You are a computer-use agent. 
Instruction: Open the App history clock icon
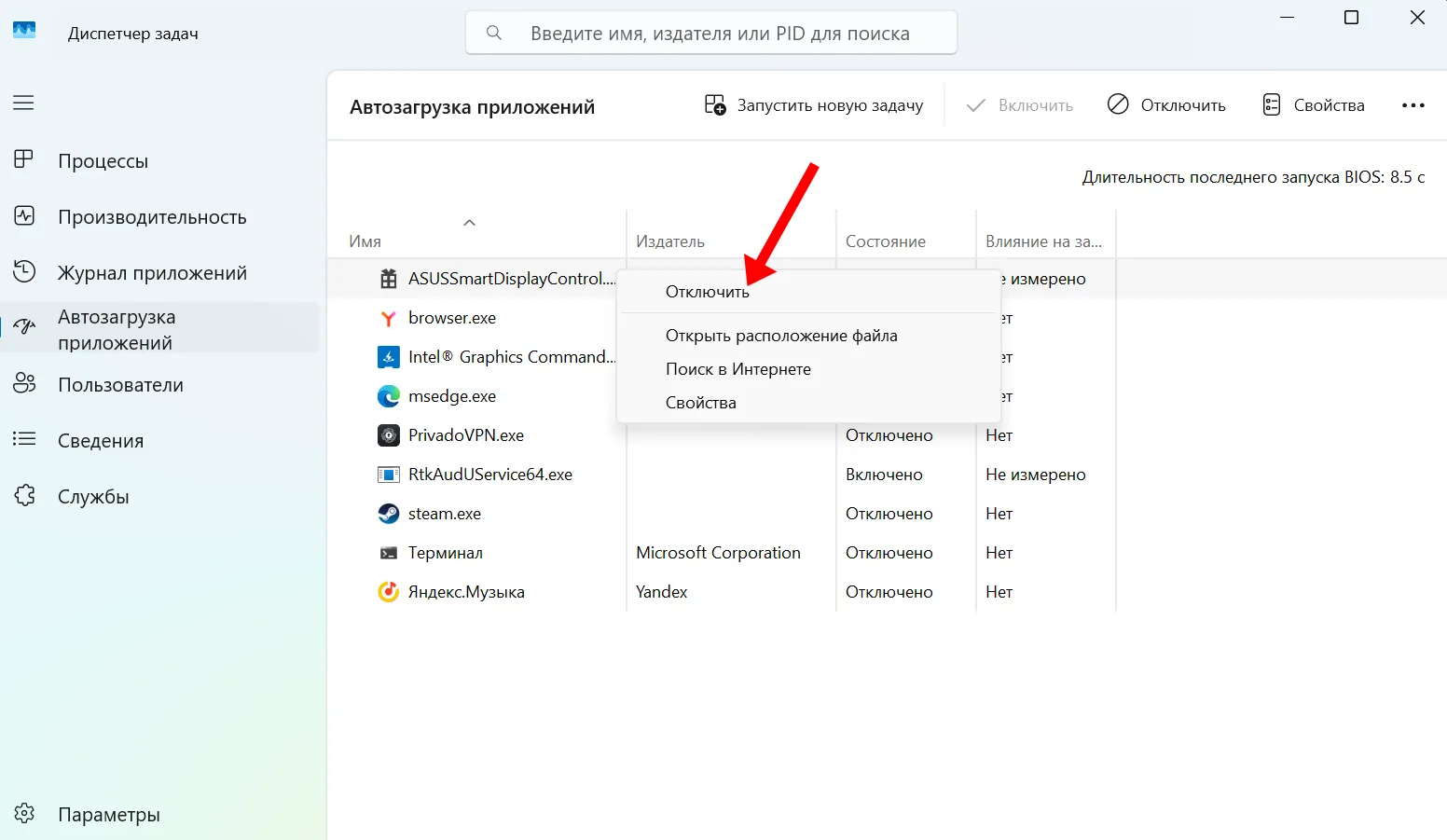click(x=24, y=272)
